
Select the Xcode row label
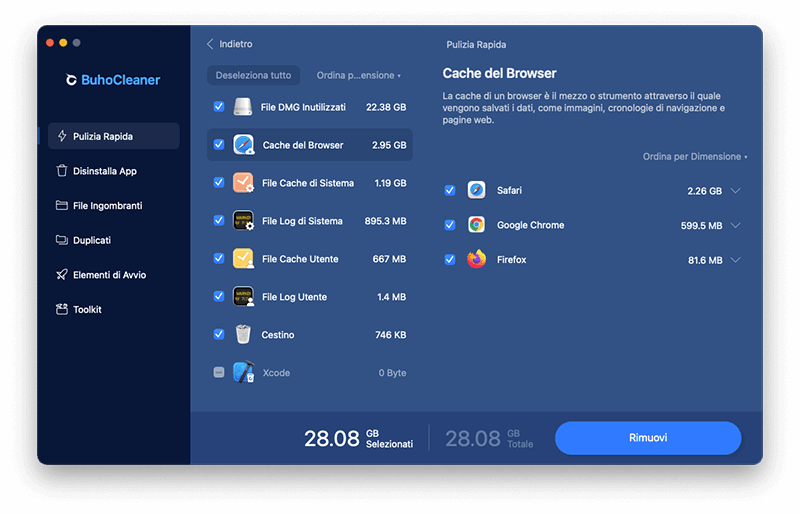276,373
